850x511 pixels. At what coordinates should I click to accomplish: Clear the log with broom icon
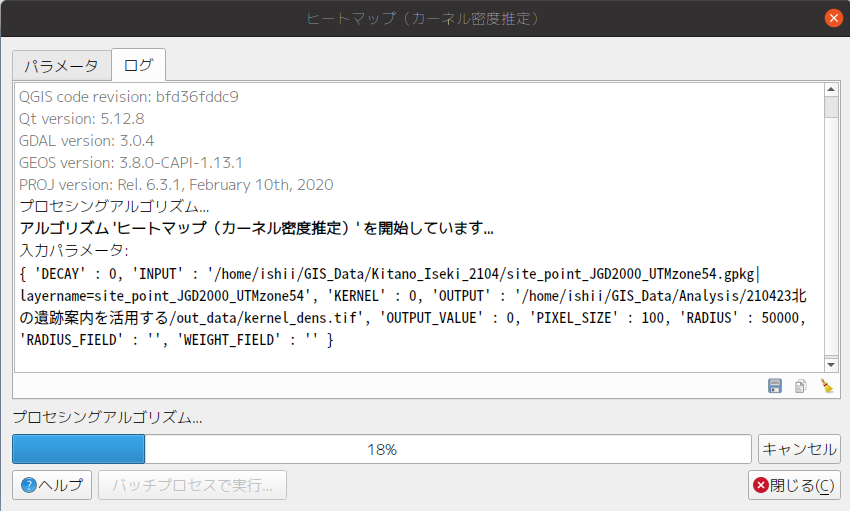(827, 386)
